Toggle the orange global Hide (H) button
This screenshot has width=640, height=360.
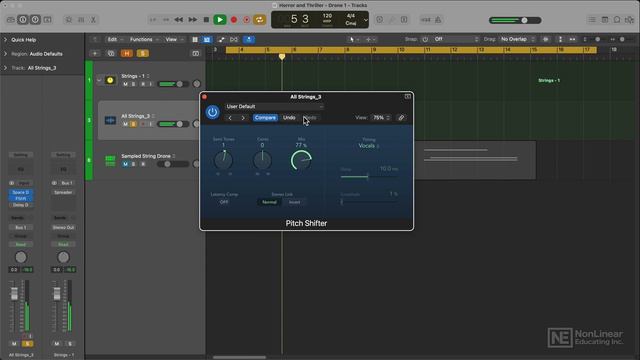click(x=127, y=53)
